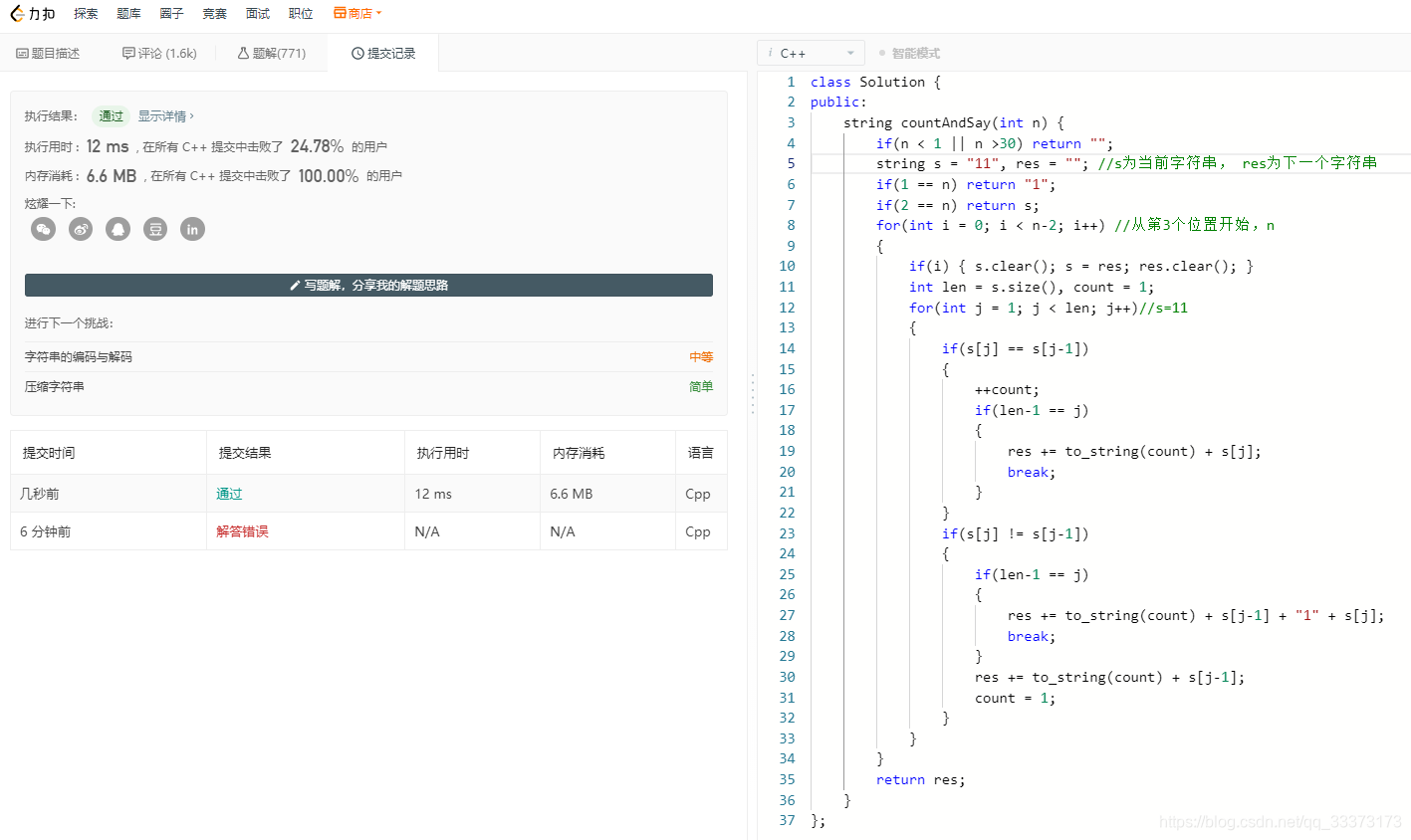The width and height of the screenshot is (1411, 840).
Task: Open next challenge 字符串的编码与解码
Action: click(79, 356)
